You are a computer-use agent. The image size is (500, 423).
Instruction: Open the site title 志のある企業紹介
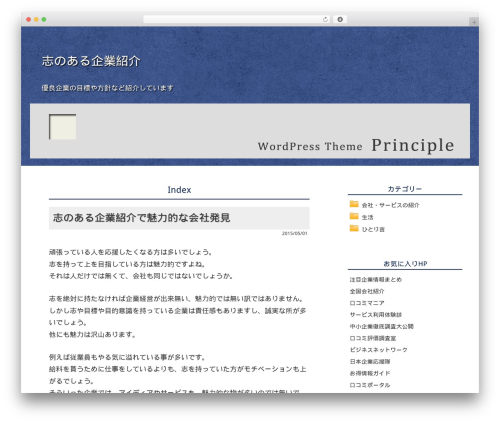(91, 61)
